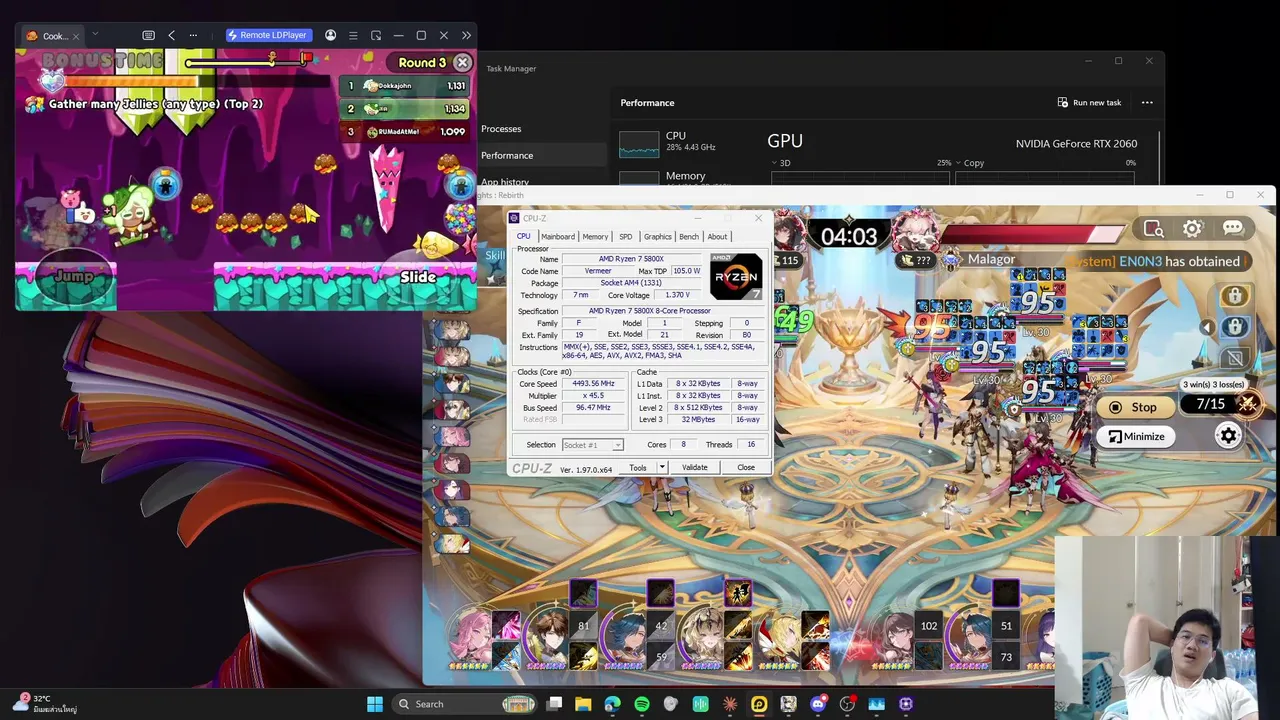Open File Explorer from the taskbar
The image size is (1280, 720).
coord(583,704)
